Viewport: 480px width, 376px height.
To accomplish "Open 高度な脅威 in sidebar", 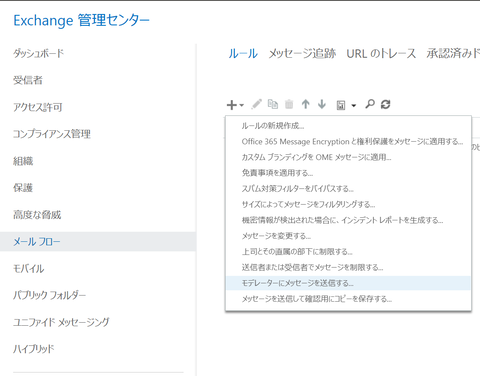I will 37,215.
